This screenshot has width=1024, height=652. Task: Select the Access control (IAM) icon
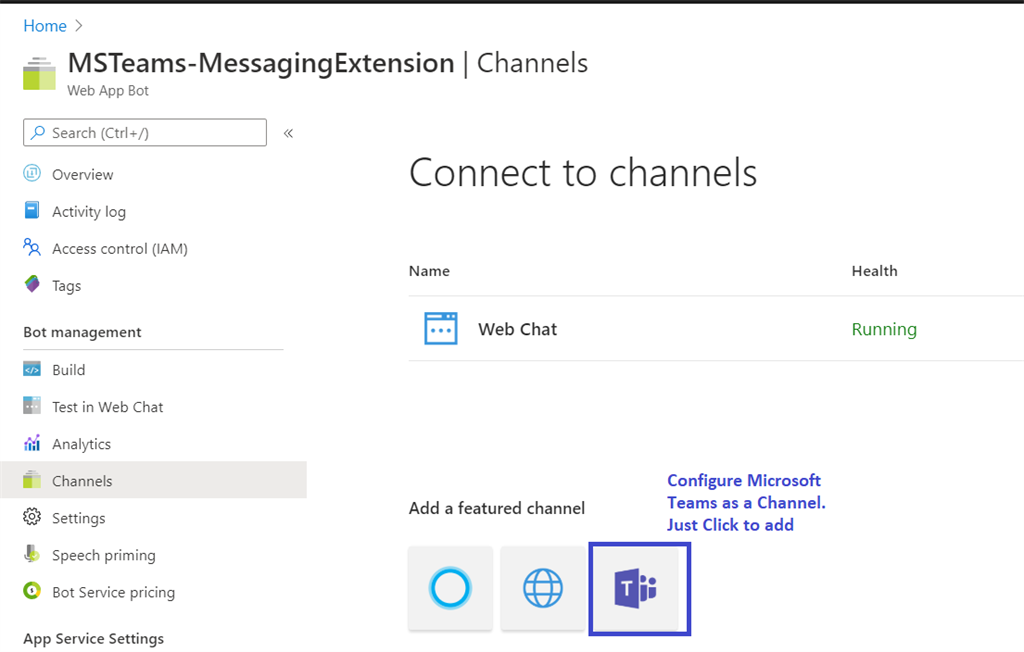31,248
